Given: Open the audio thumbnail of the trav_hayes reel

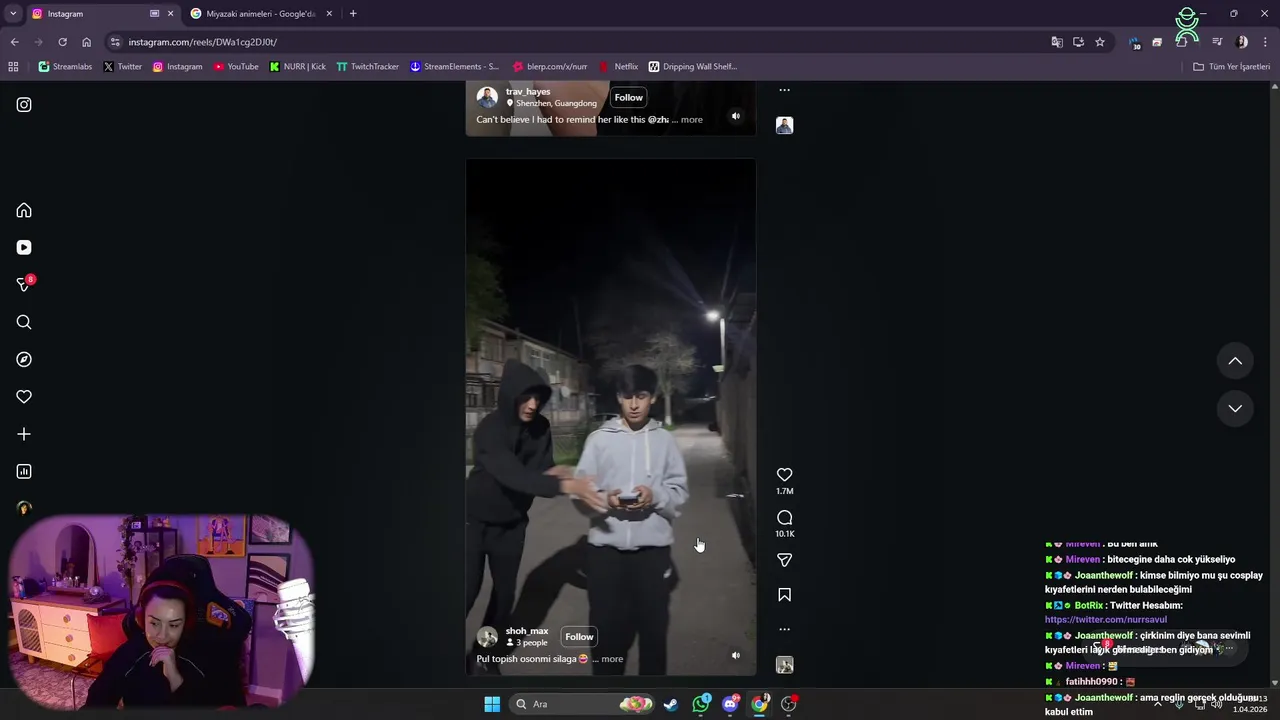Looking at the screenshot, I should pyautogui.click(x=784, y=125).
